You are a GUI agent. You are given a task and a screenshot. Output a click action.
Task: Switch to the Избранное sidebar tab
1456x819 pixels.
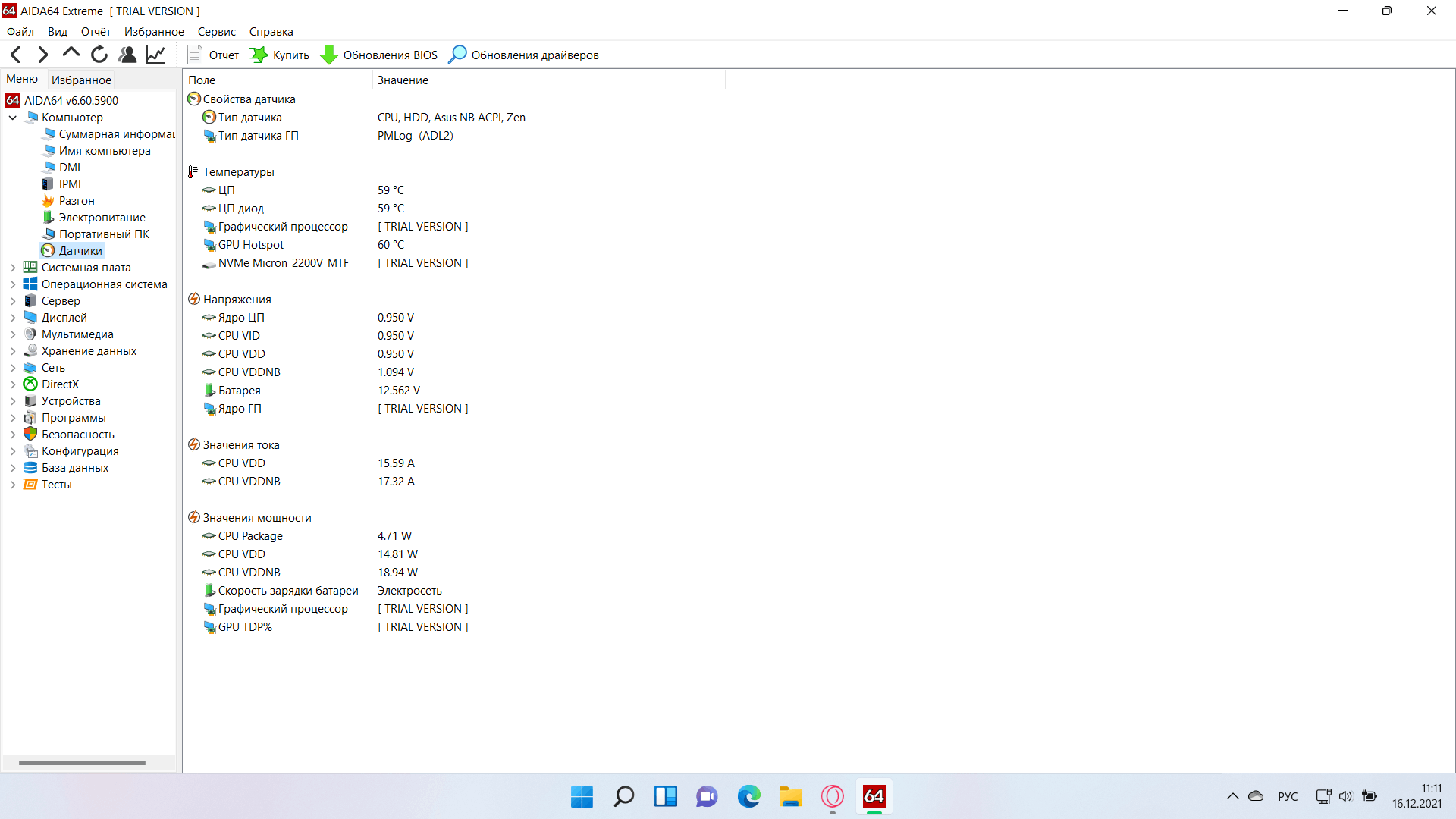81,80
